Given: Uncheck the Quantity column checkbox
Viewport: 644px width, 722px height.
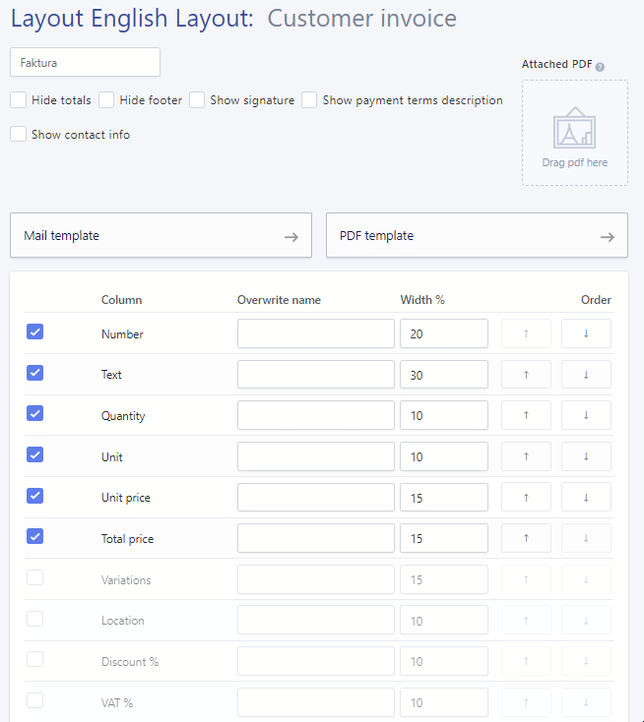Looking at the screenshot, I should tap(35, 414).
